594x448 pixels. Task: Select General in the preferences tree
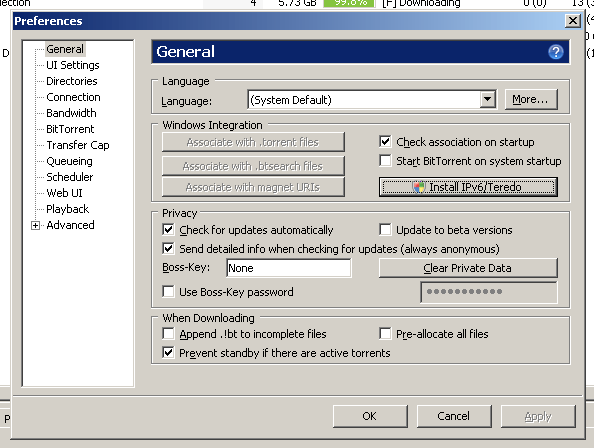coord(65,49)
